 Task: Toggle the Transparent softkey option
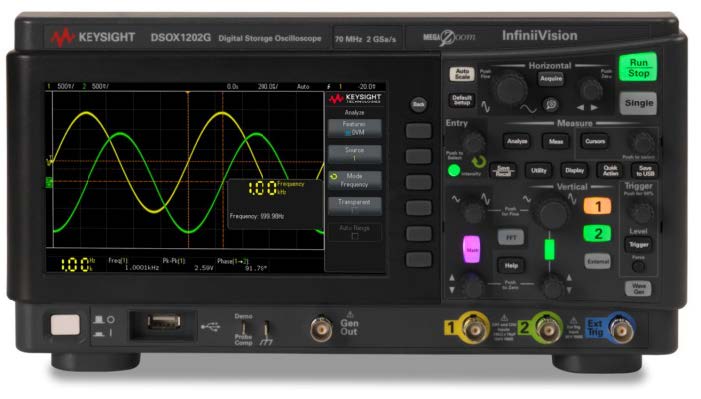(355, 206)
